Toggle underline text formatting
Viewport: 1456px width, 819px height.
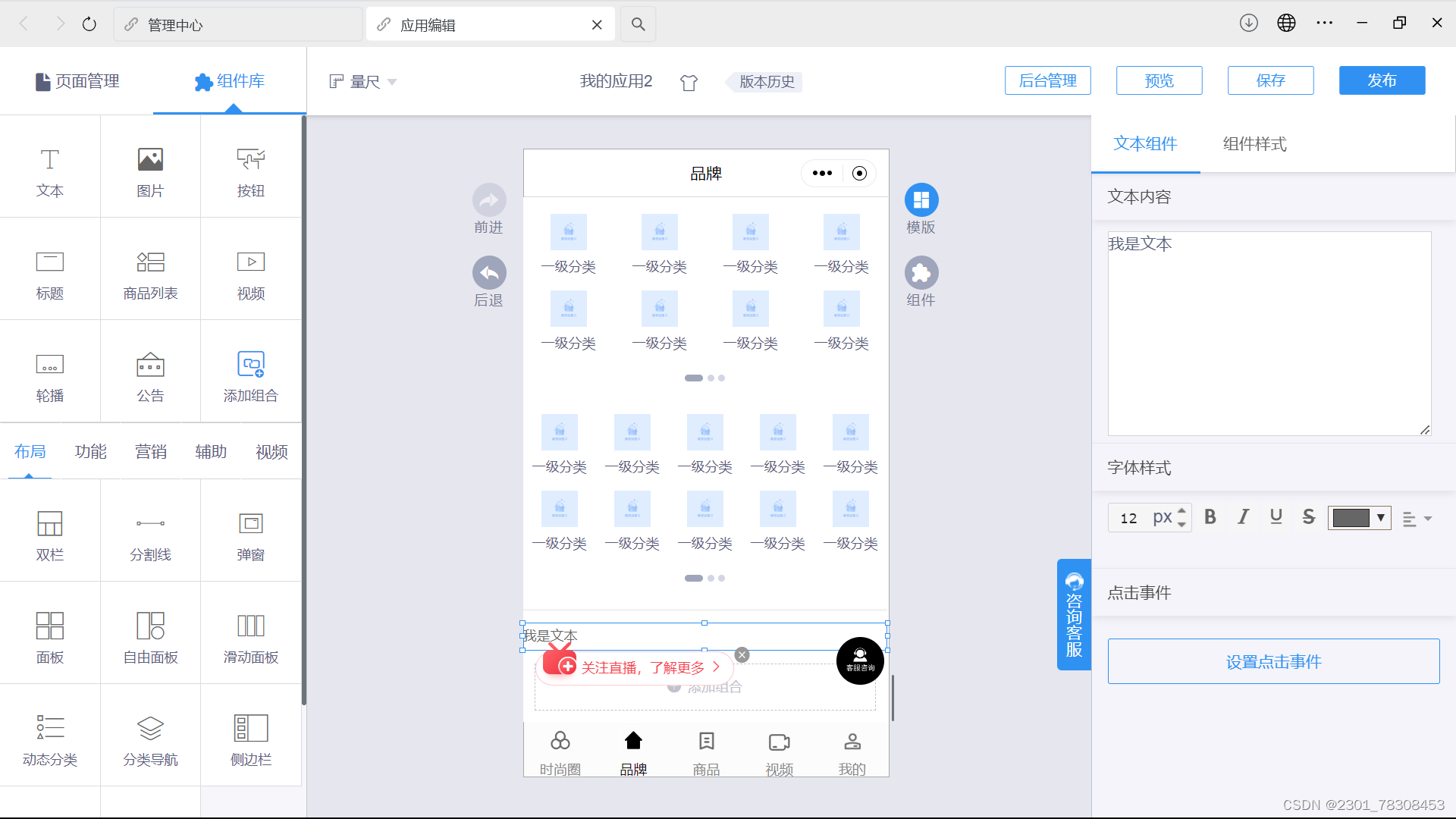[x=1276, y=517]
